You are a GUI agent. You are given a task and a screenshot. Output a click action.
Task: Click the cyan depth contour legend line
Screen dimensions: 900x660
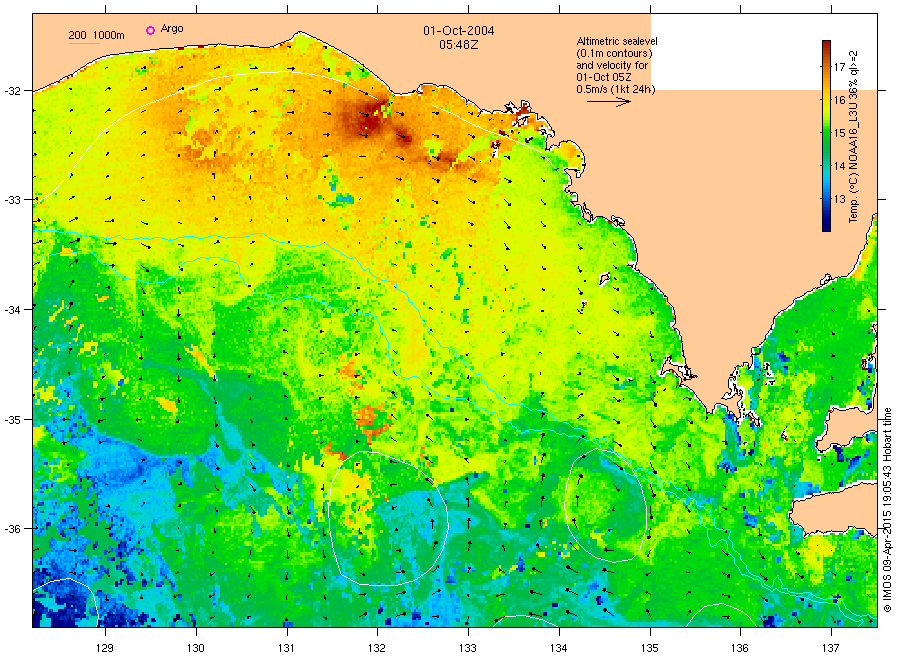tap(84, 43)
